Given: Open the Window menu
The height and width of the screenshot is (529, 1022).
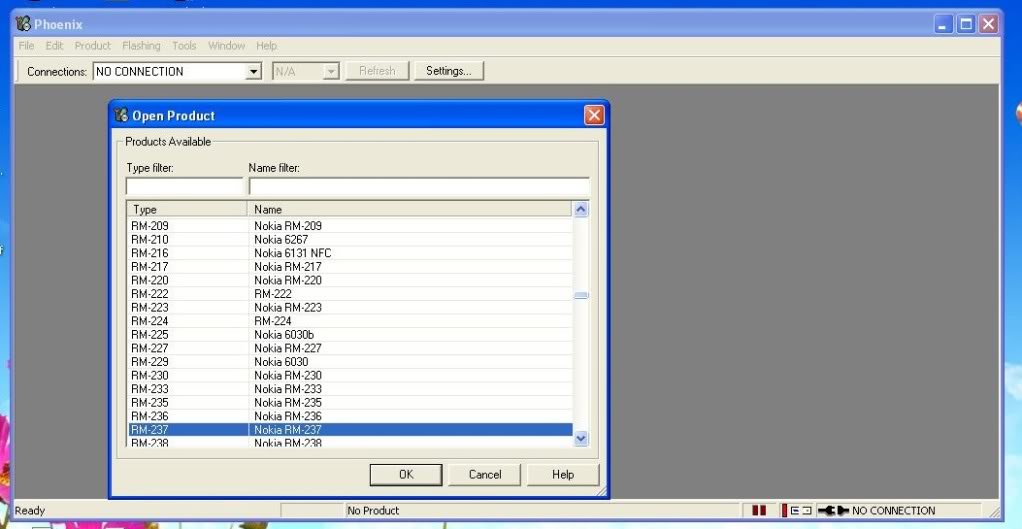Looking at the screenshot, I should [x=226, y=46].
